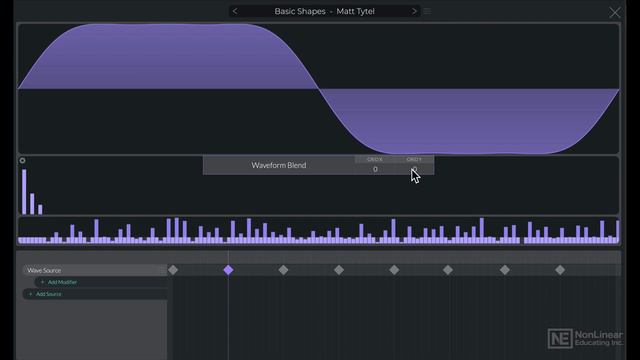Open the Waveform Blend interpolation selector
Viewport: 640px width, 360px height.
(x=279, y=165)
